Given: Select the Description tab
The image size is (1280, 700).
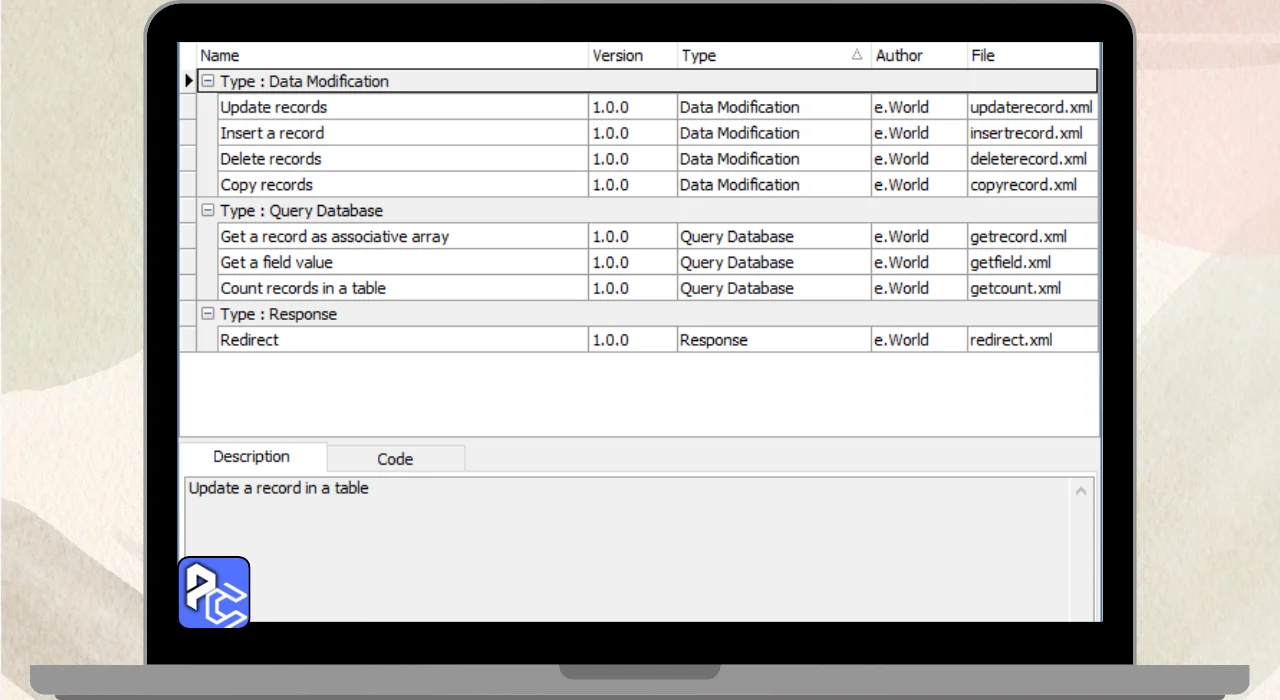Looking at the screenshot, I should 251,457.
